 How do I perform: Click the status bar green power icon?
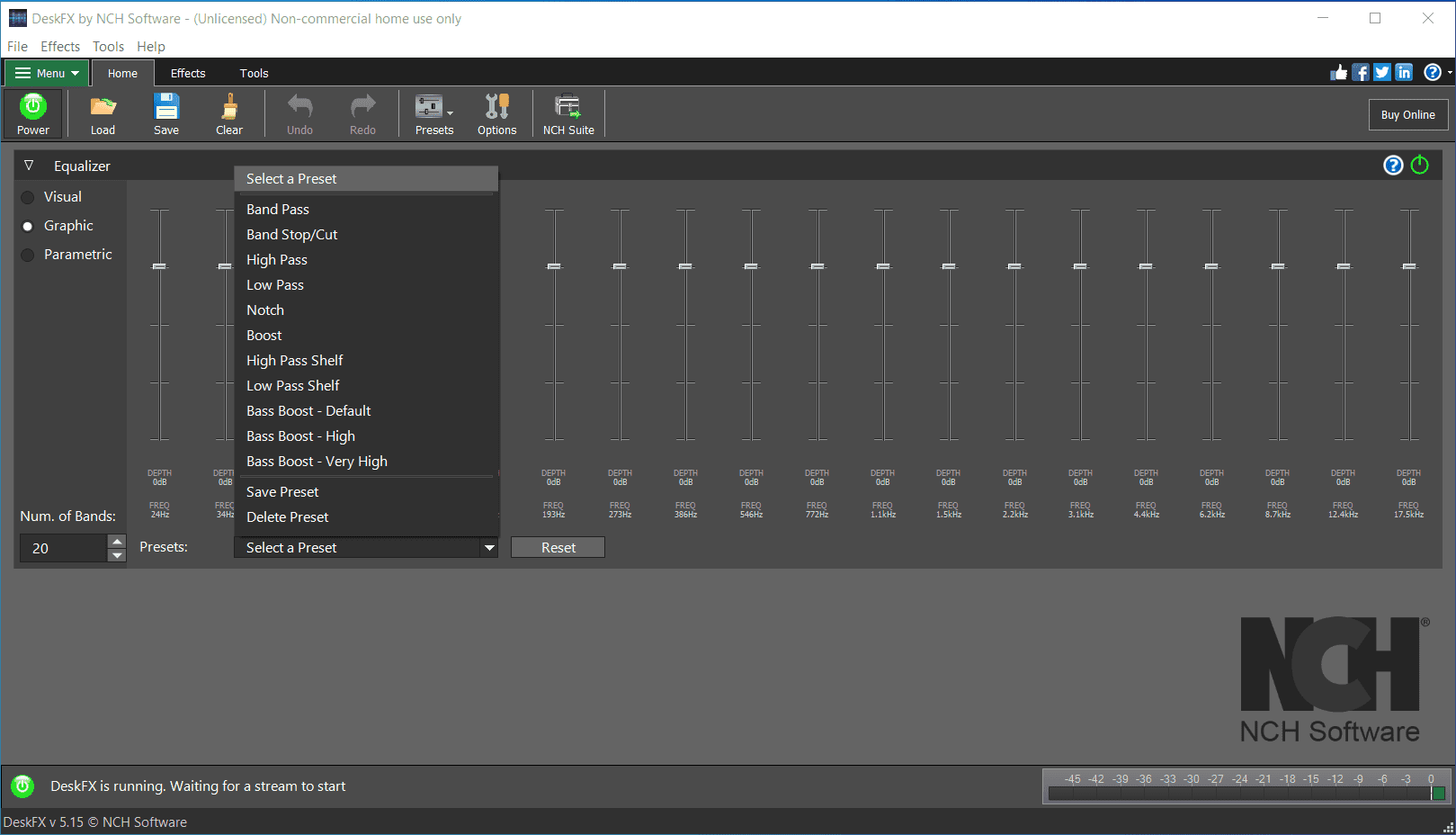click(22, 786)
